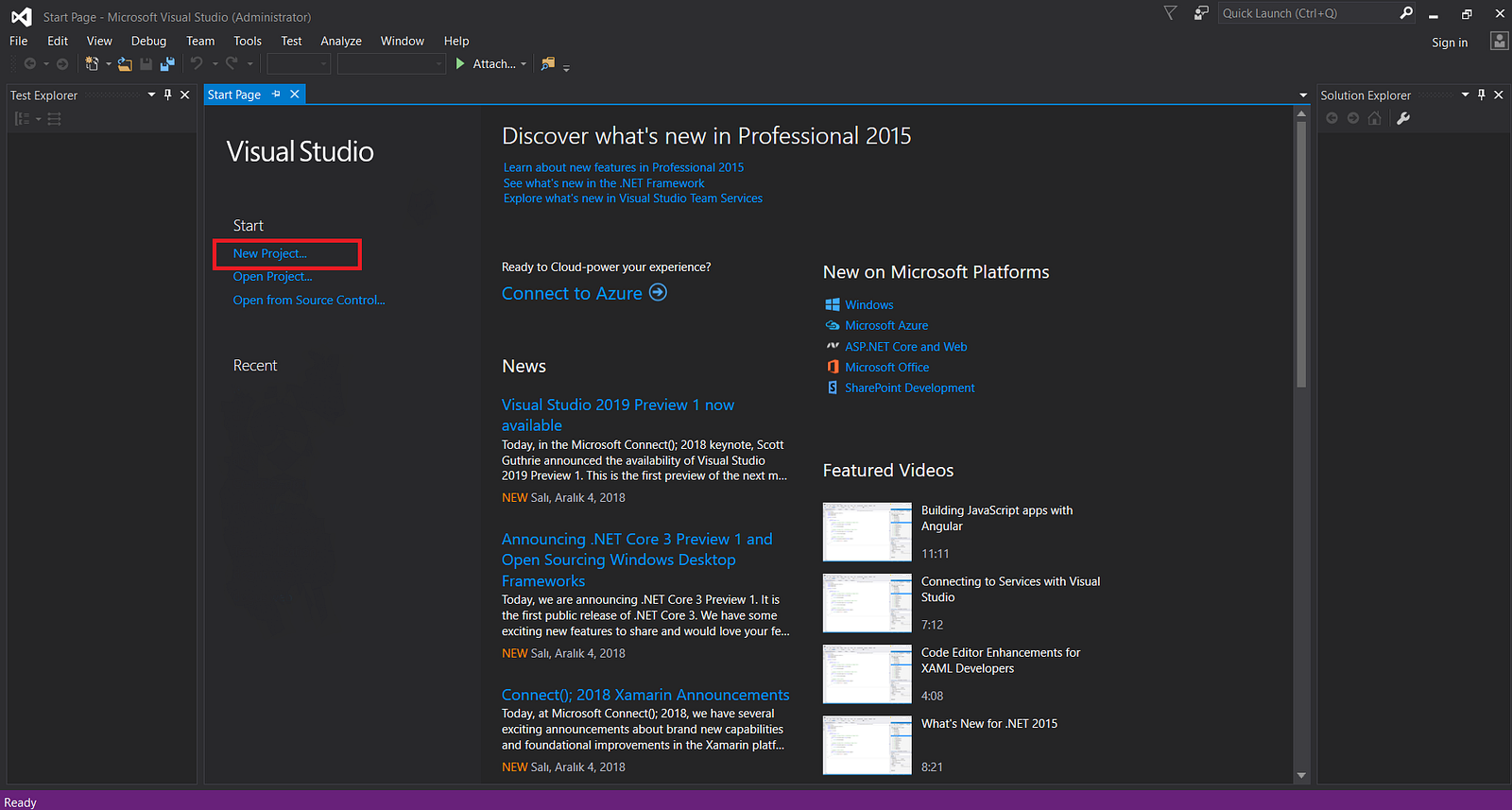
Task: Click the Navigate Backward toolbar arrow
Action: pos(30,63)
